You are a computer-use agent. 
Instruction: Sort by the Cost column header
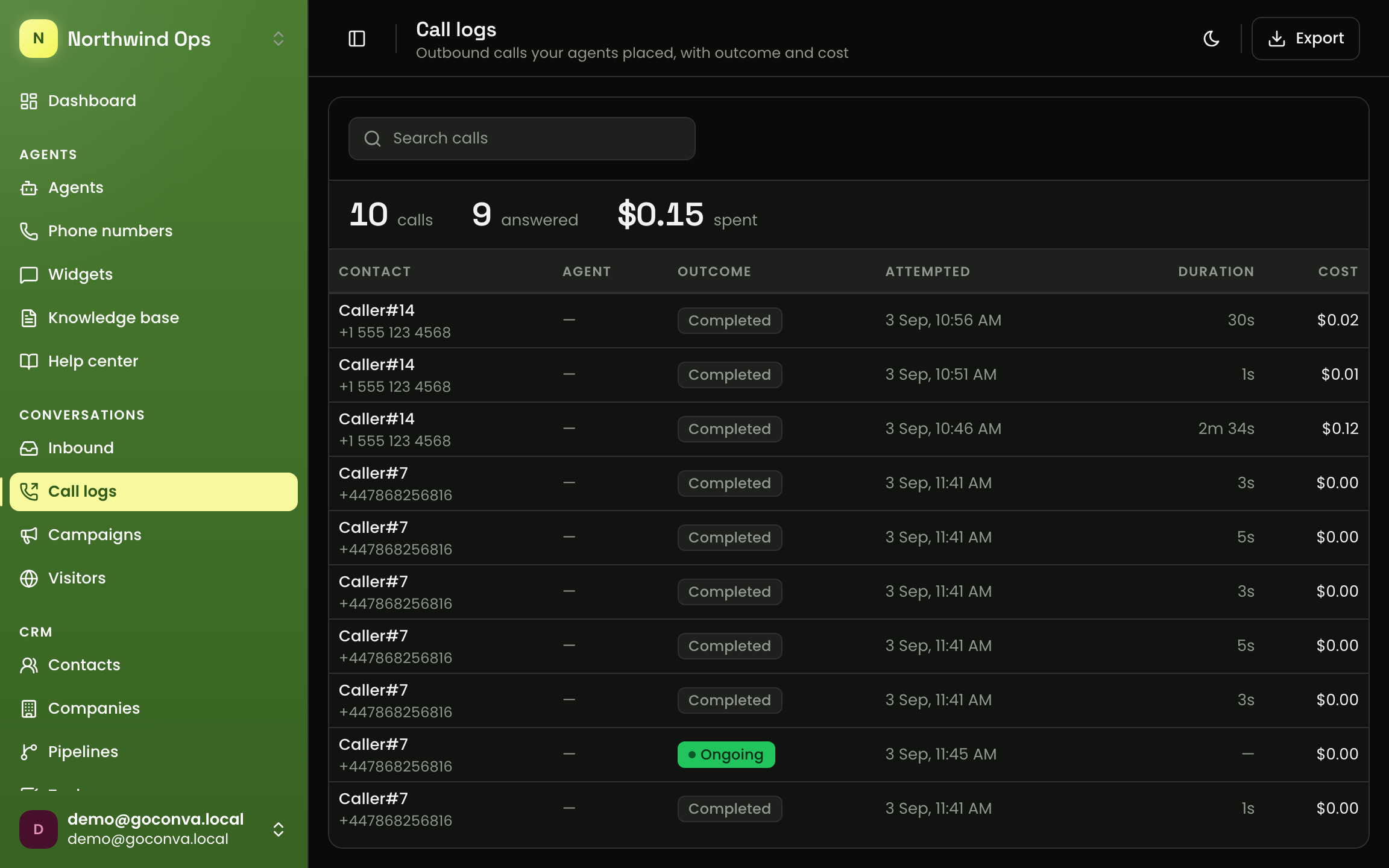coord(1338,272)
